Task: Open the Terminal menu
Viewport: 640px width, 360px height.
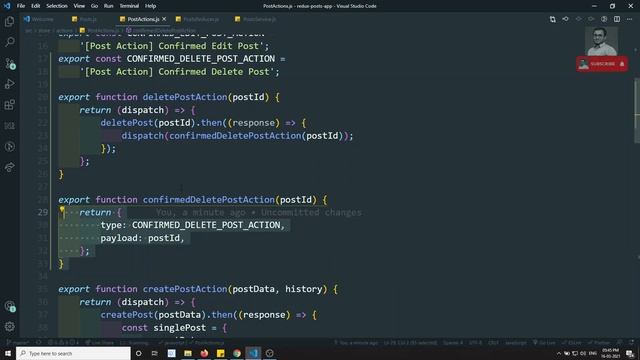Action: pos(129,6)
